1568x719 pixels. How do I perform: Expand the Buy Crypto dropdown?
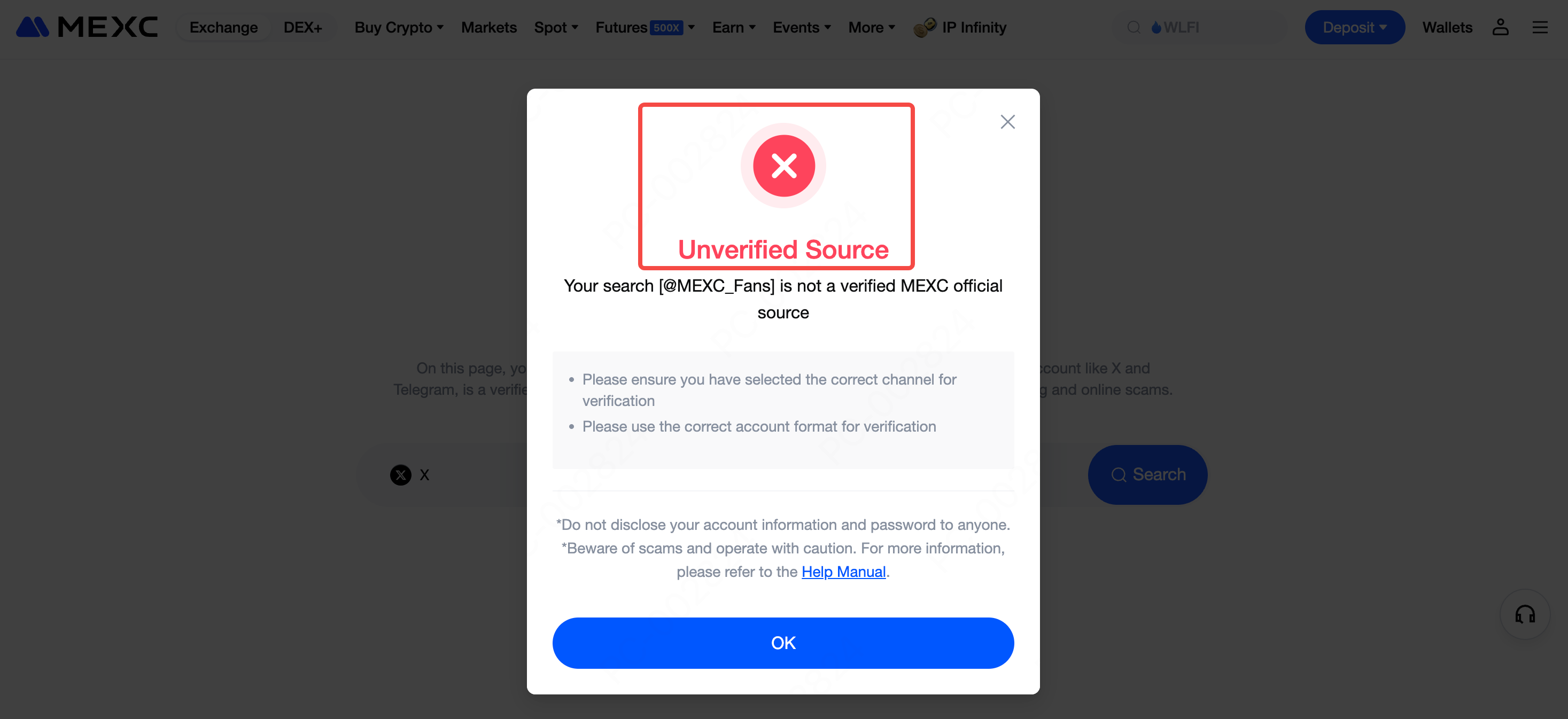tap(399, 27)
